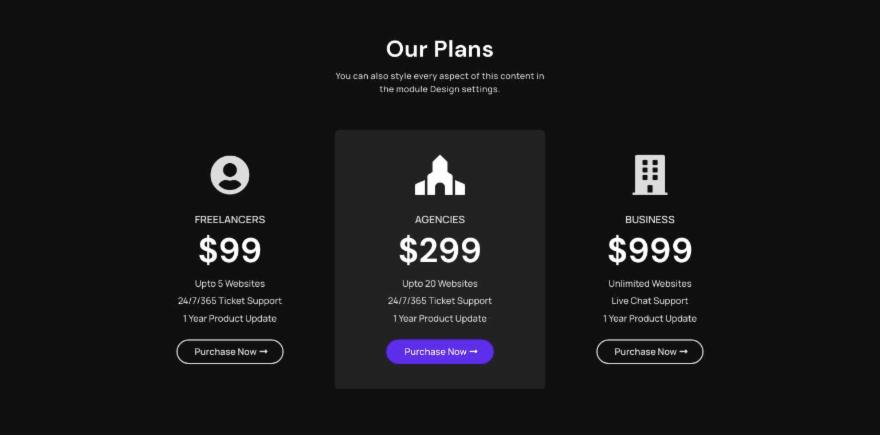Click the Business office tower icon

tap(650, 175)
